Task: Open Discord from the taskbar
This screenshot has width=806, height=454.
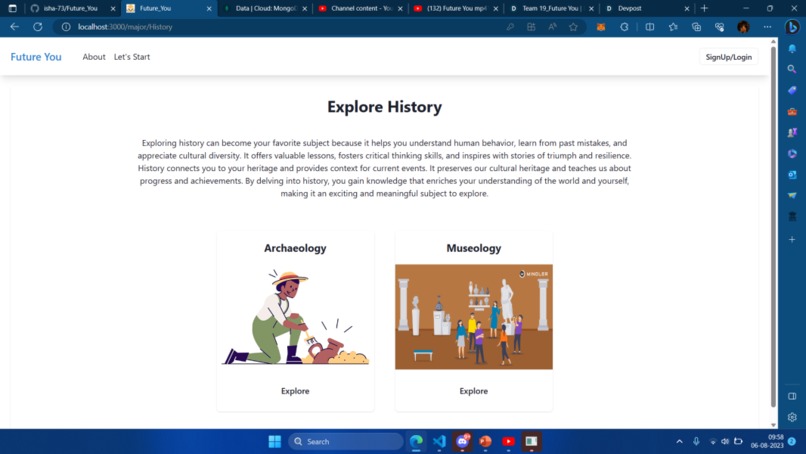Action: point(462,441)
